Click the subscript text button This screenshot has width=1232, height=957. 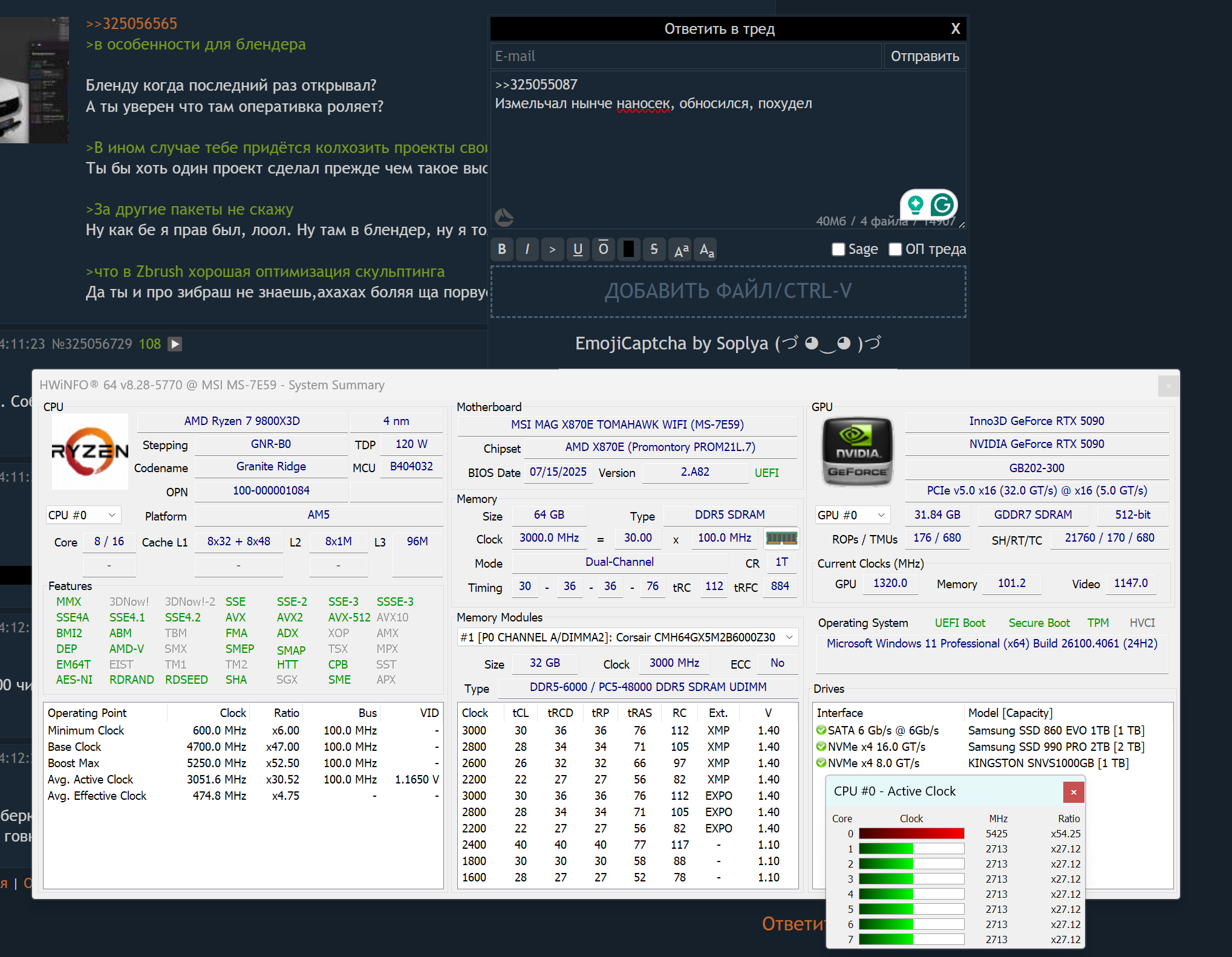coord(706,249)
